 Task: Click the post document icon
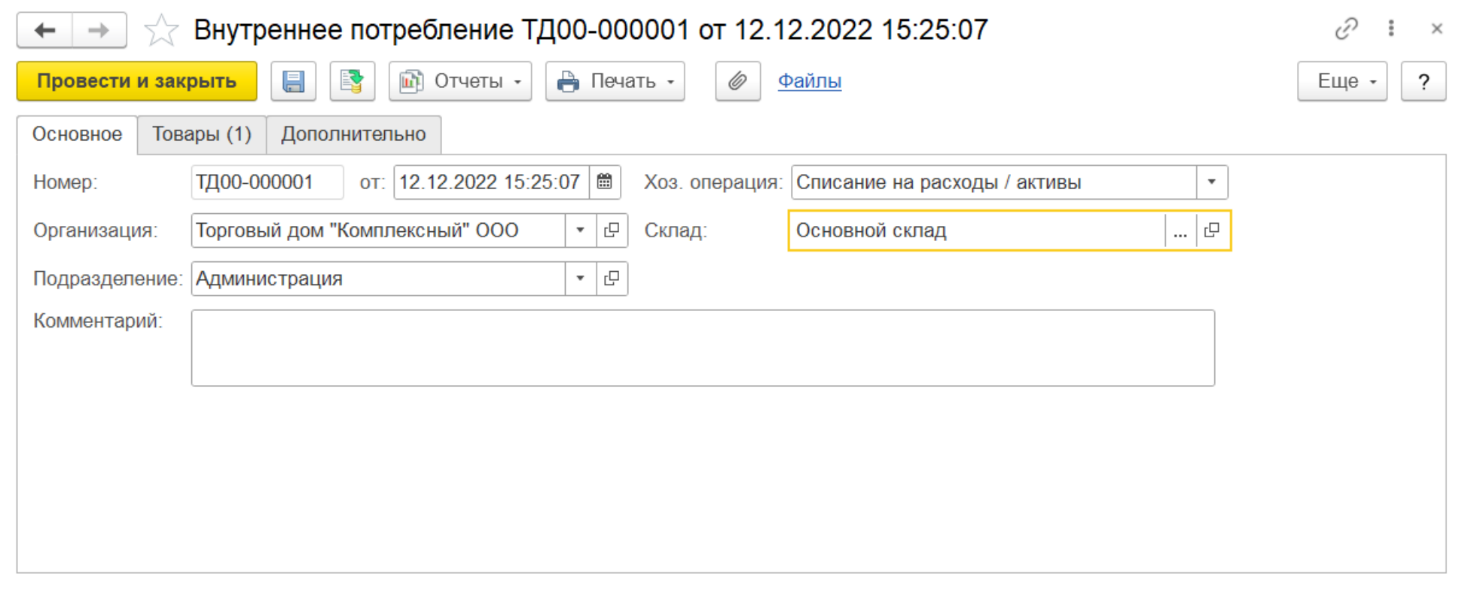[x=352, y=82]
